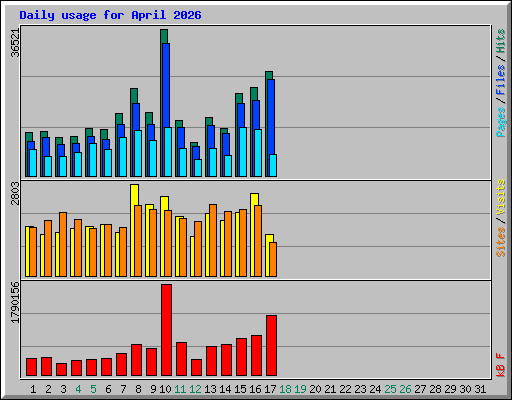Select day label 15 on the x-axis
This screenshot has height=400, width=512.
240,389
